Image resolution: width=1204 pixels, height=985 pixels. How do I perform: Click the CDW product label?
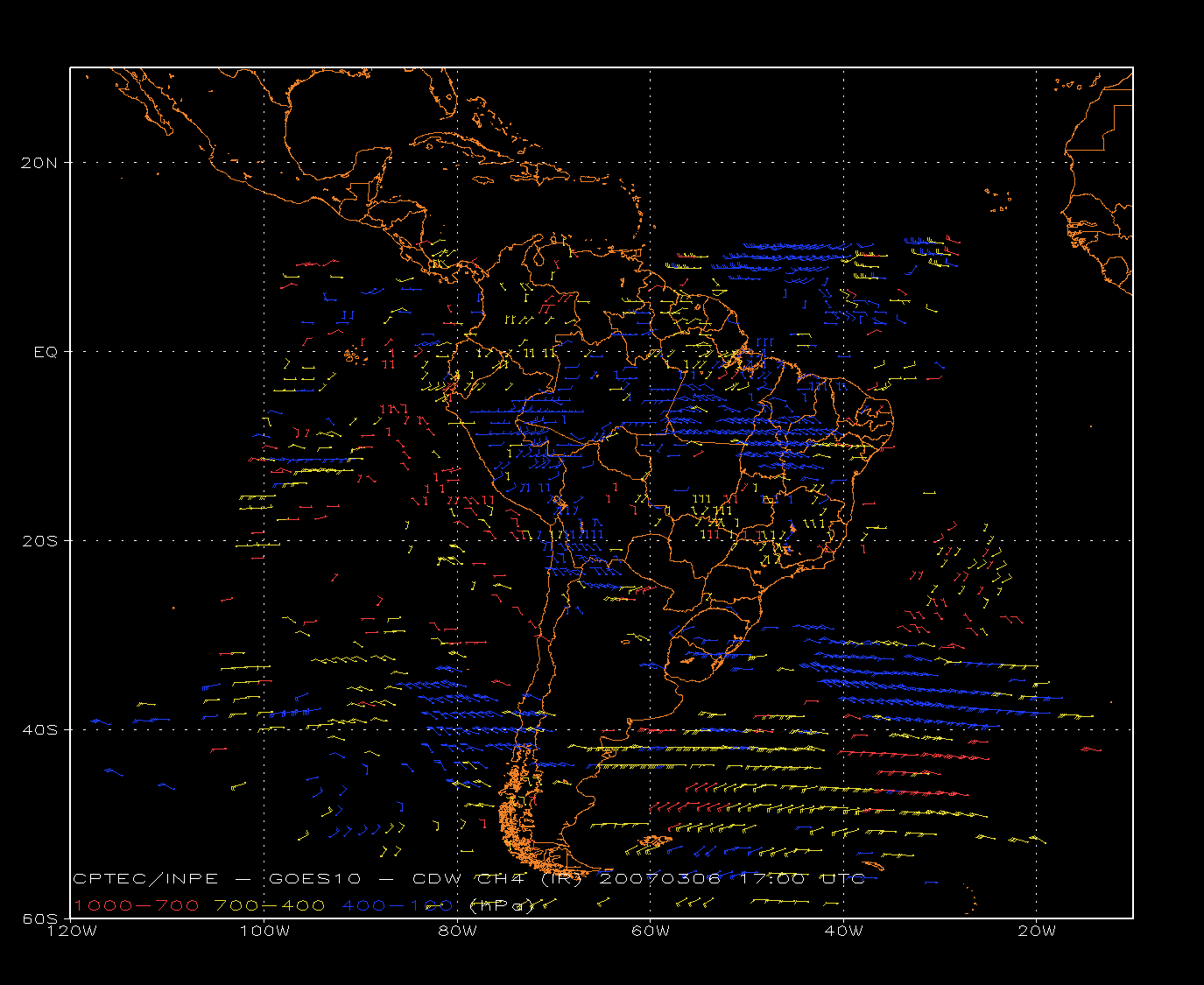[438, 879]
